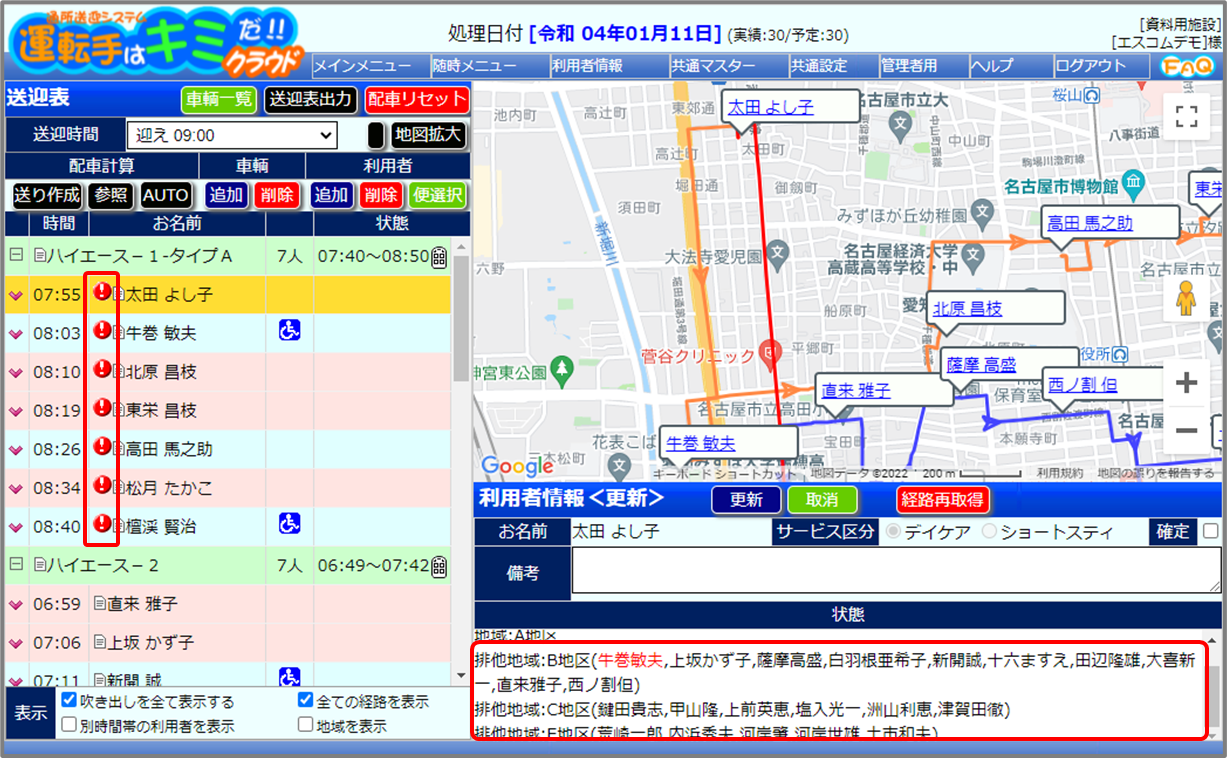
Task: Zoom out on the map
Action: tap(1186, 431)
